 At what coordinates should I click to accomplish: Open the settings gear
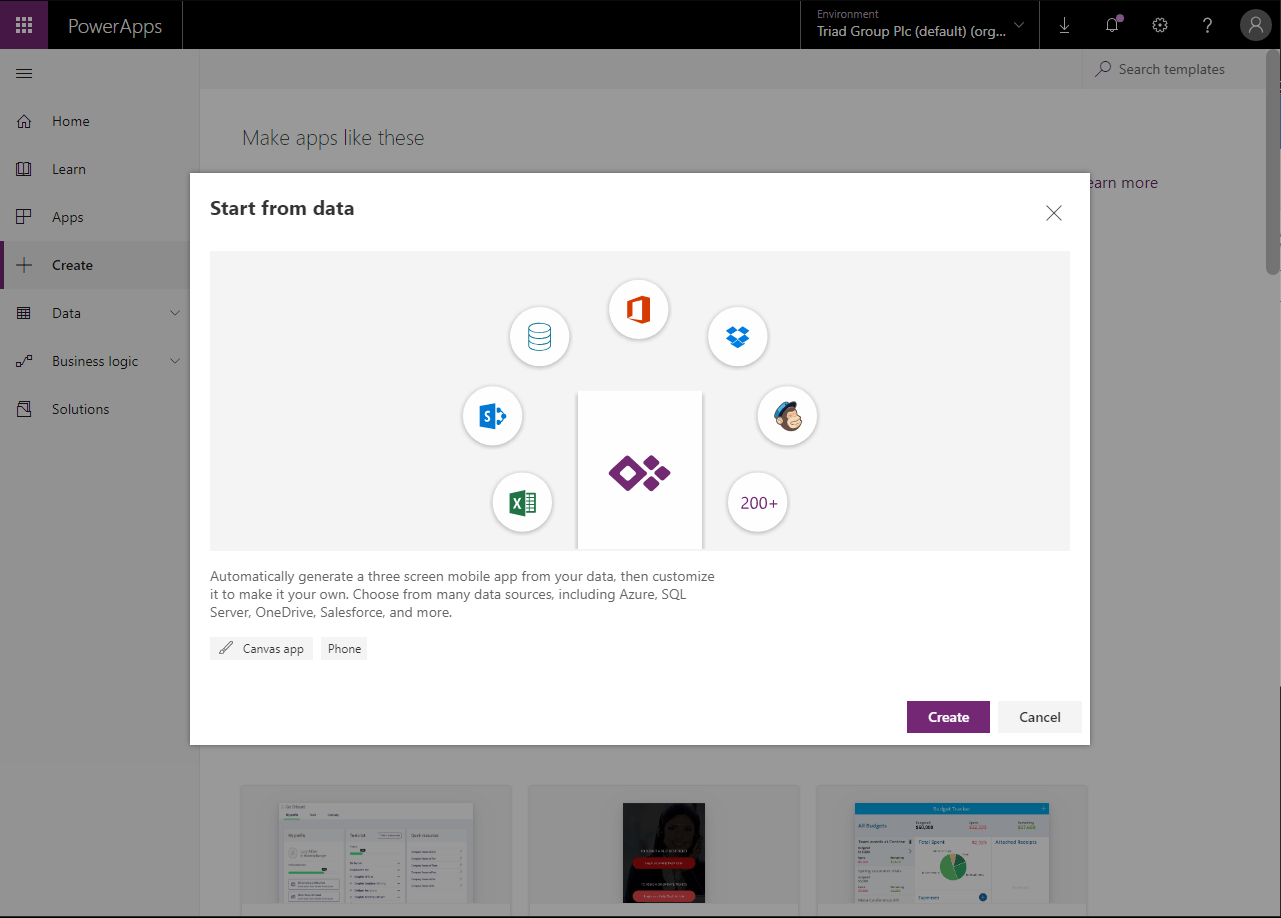[x=1160, y=25]
